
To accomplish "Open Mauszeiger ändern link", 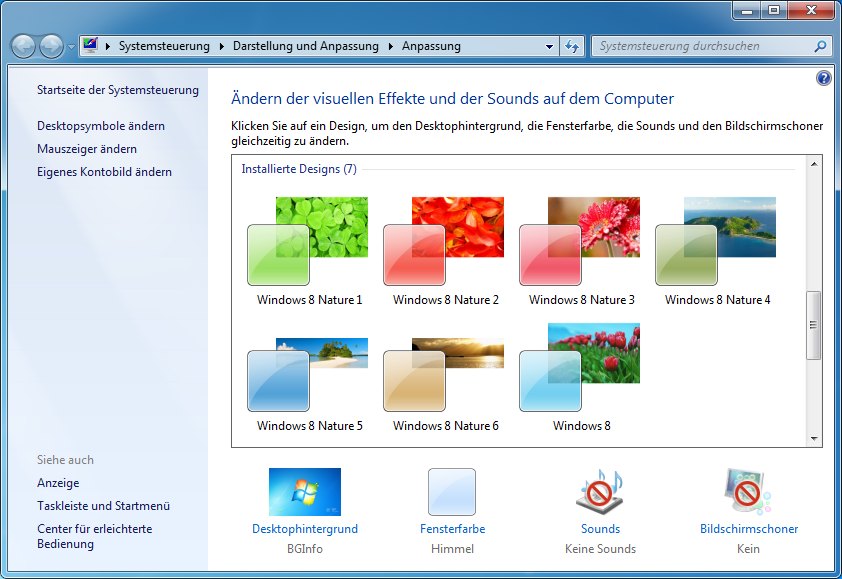I will (x=87, y=149).
